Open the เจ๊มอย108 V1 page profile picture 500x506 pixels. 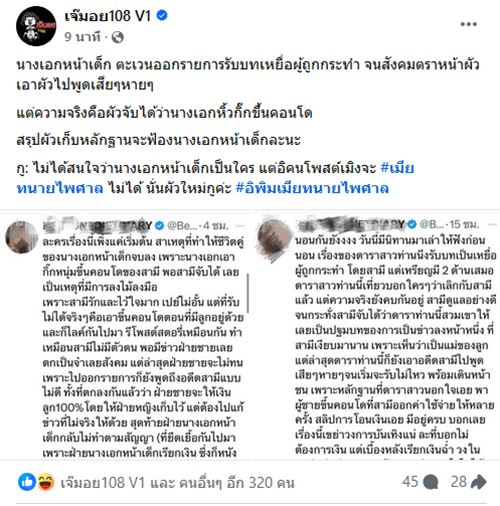(x=36, y=26)
